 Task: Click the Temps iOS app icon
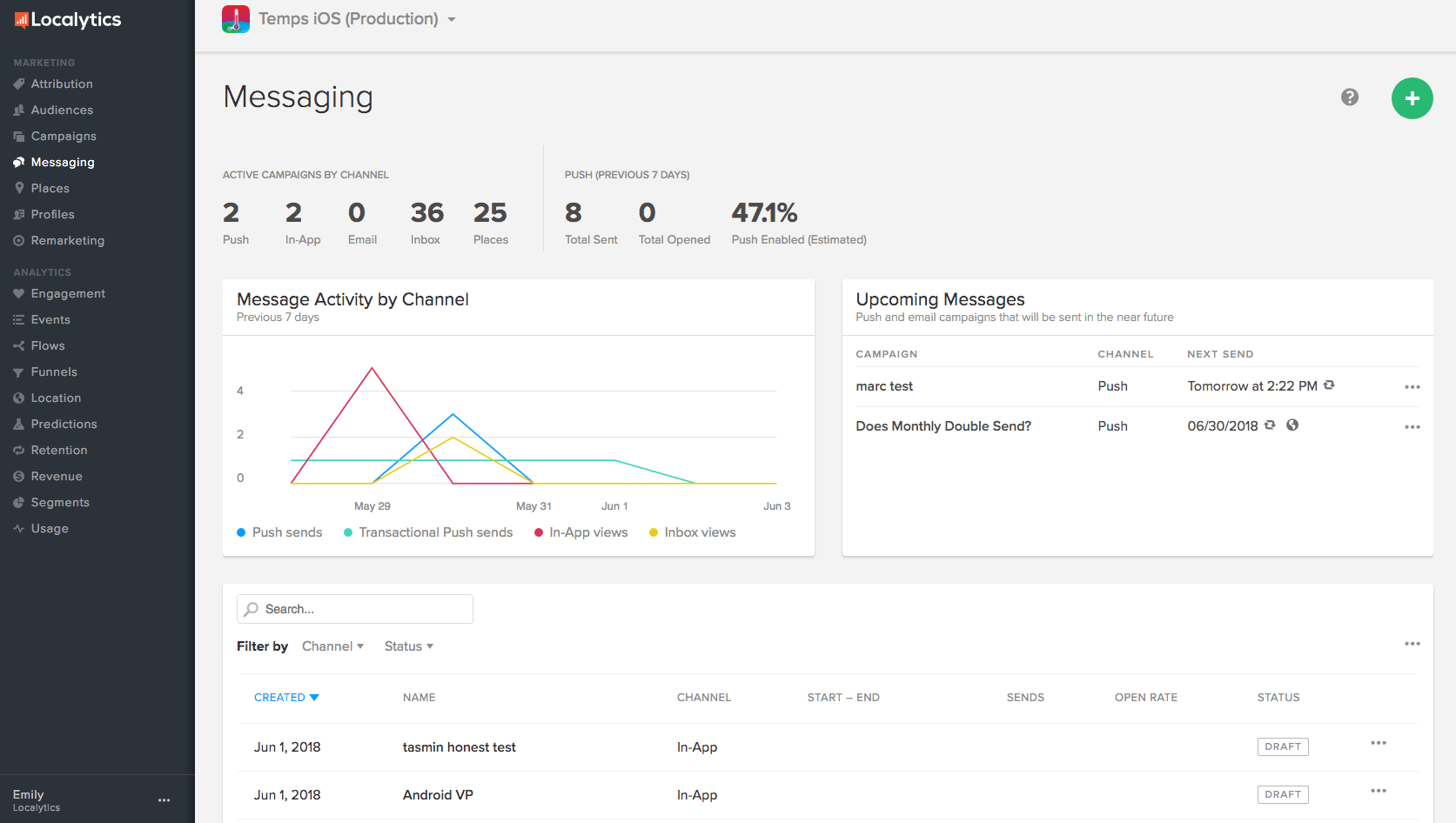tap(236, 19)
